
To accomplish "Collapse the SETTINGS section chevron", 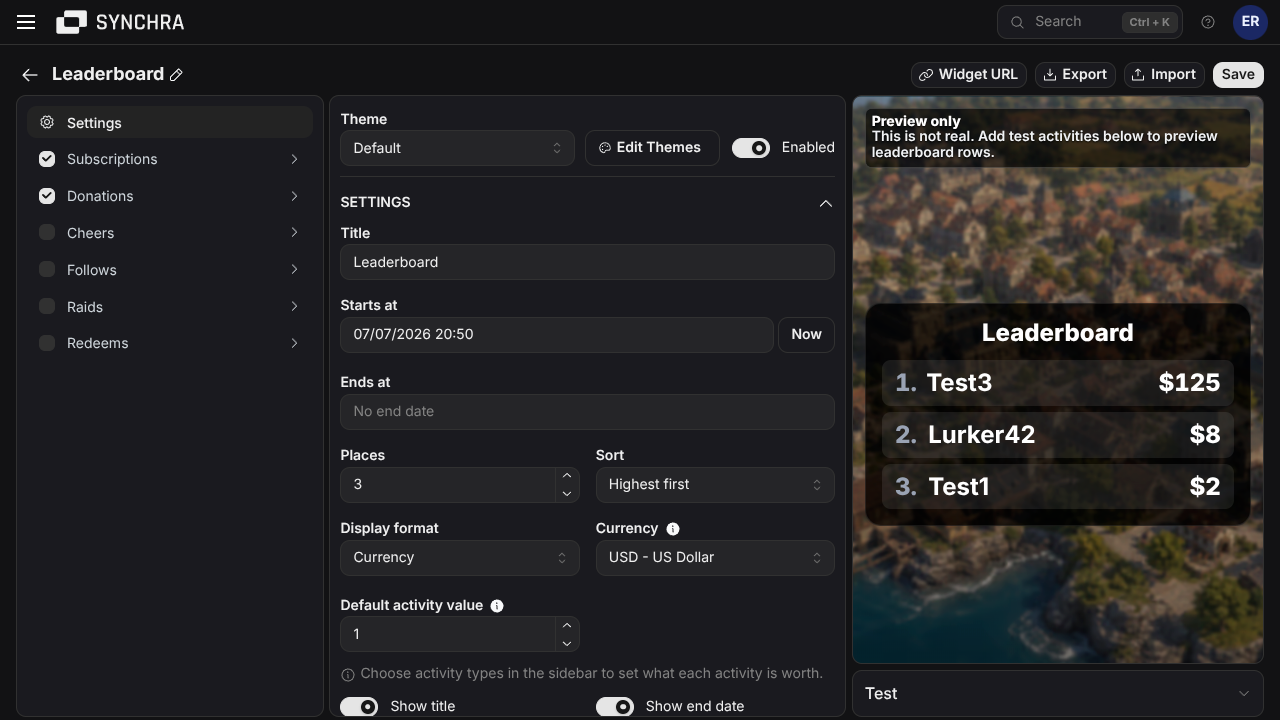I will (826, 203).
